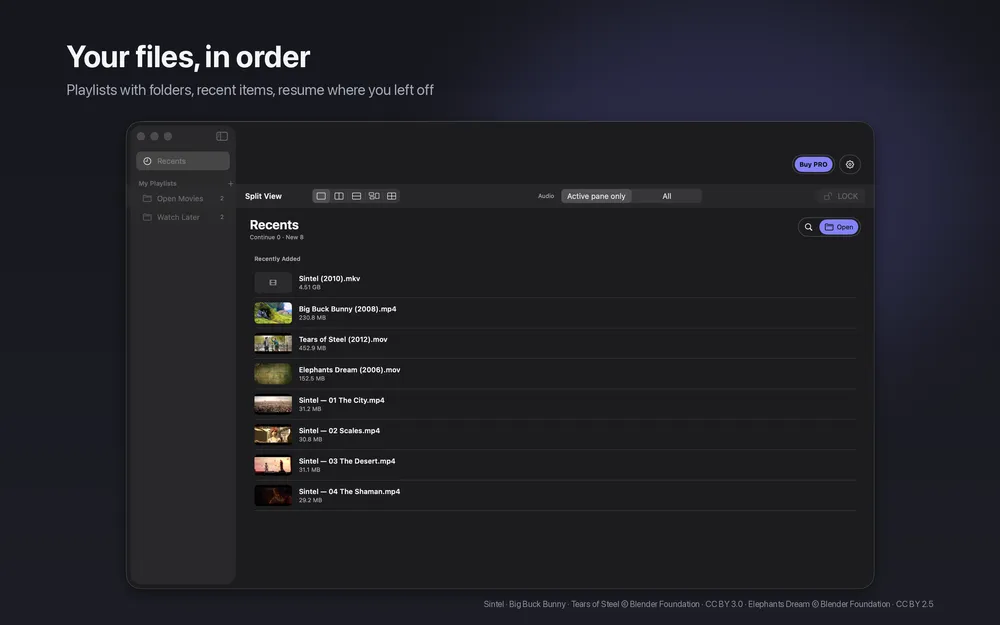Click the Split View label

click(263, 196)
